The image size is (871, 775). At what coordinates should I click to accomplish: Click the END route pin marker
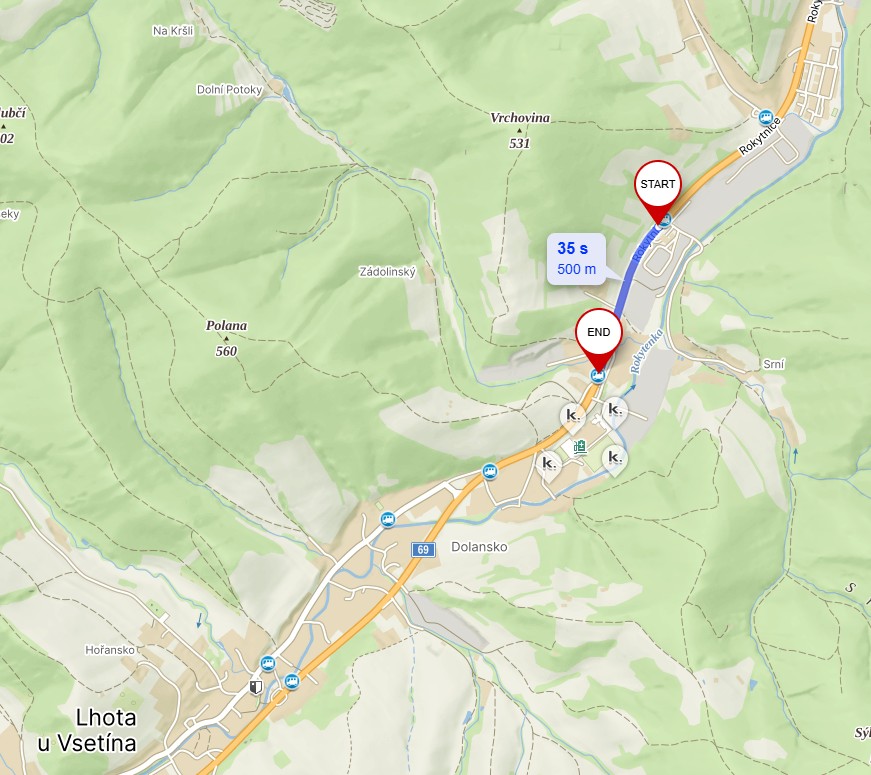pyautogui.click(x=599, y=339)
